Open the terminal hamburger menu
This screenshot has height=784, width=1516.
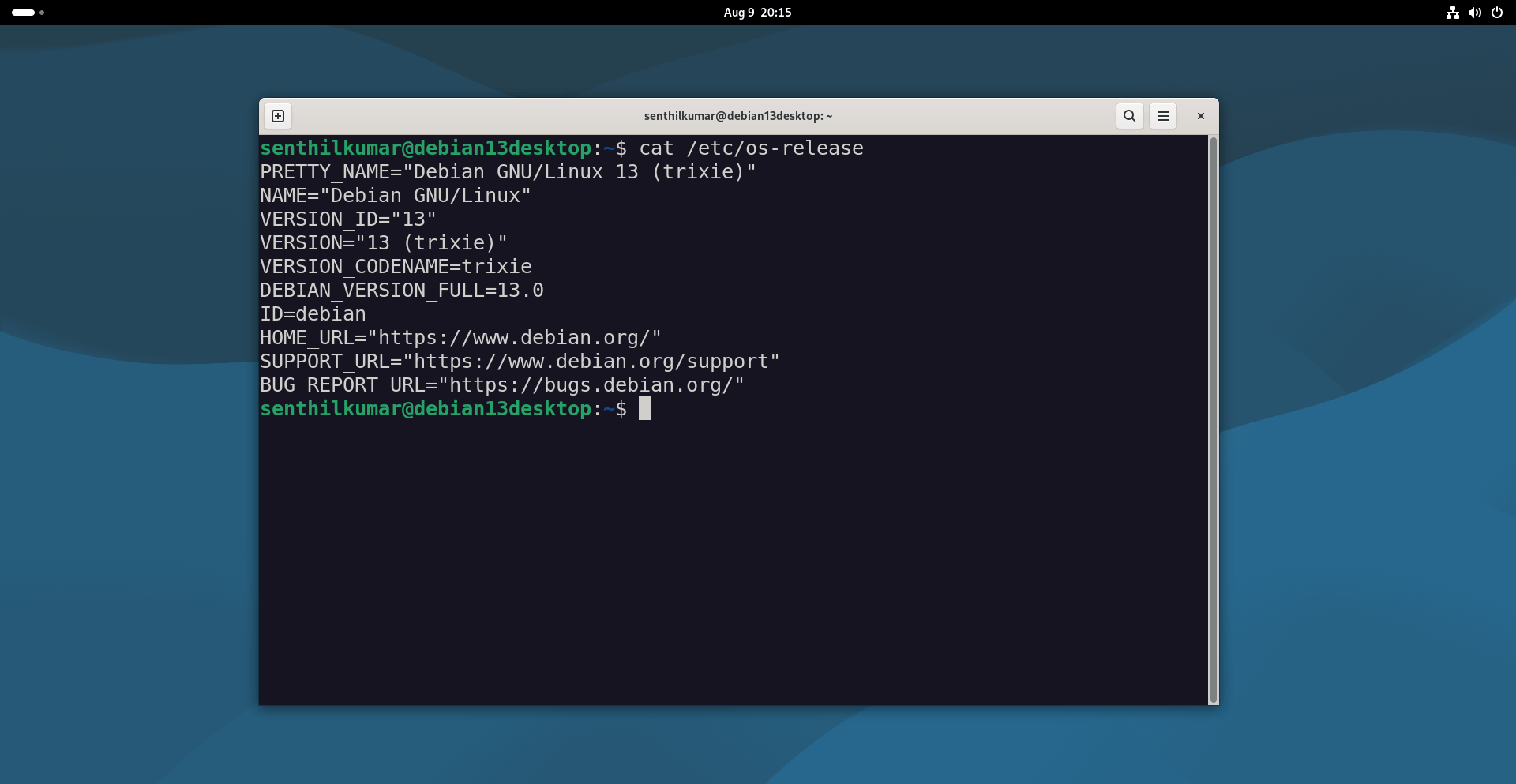point(1162,116)
